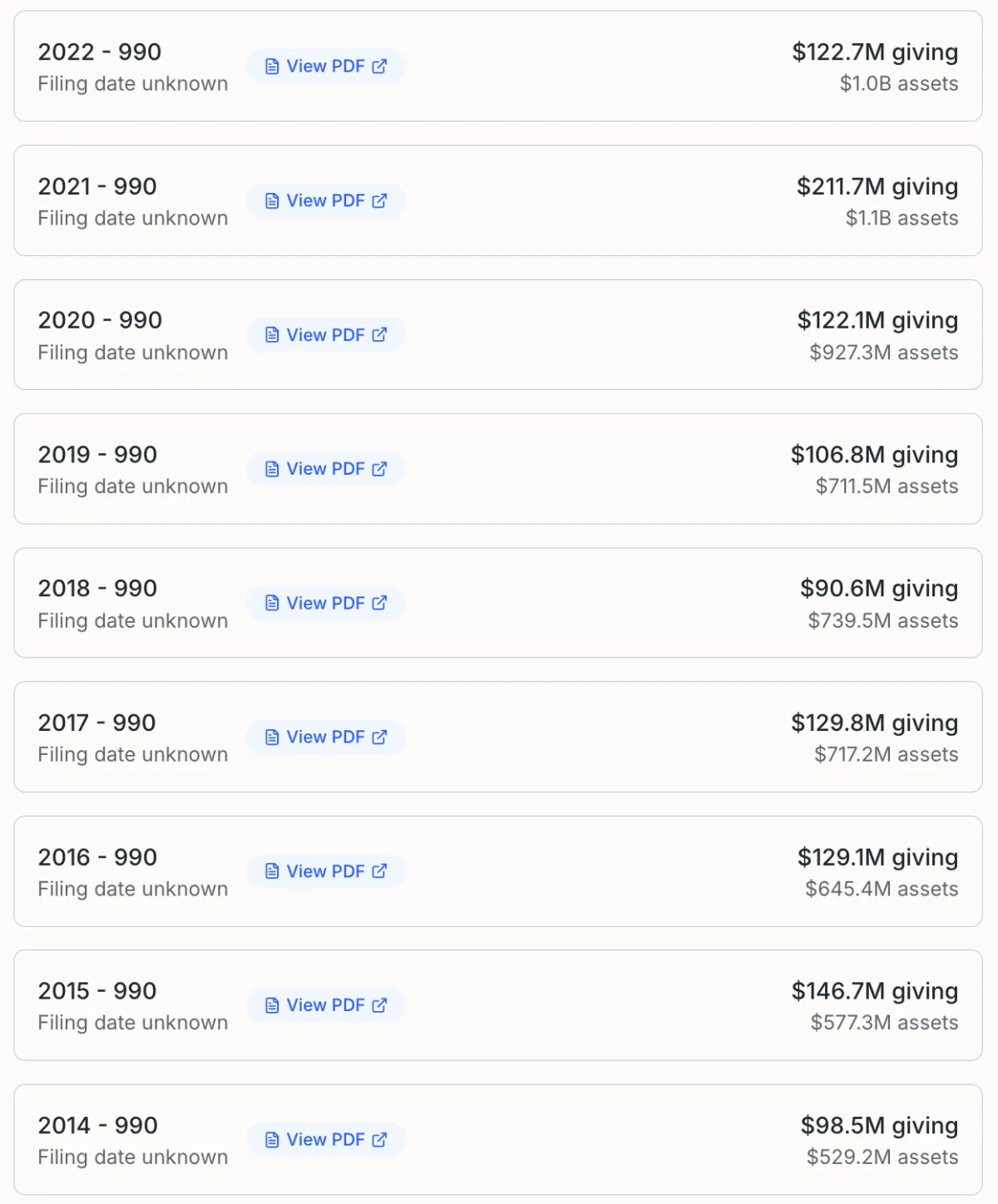Screen dimensions: 998x1204
Task: Click the 2014 - 990 filing heading
Action: tap(97, 1126)
